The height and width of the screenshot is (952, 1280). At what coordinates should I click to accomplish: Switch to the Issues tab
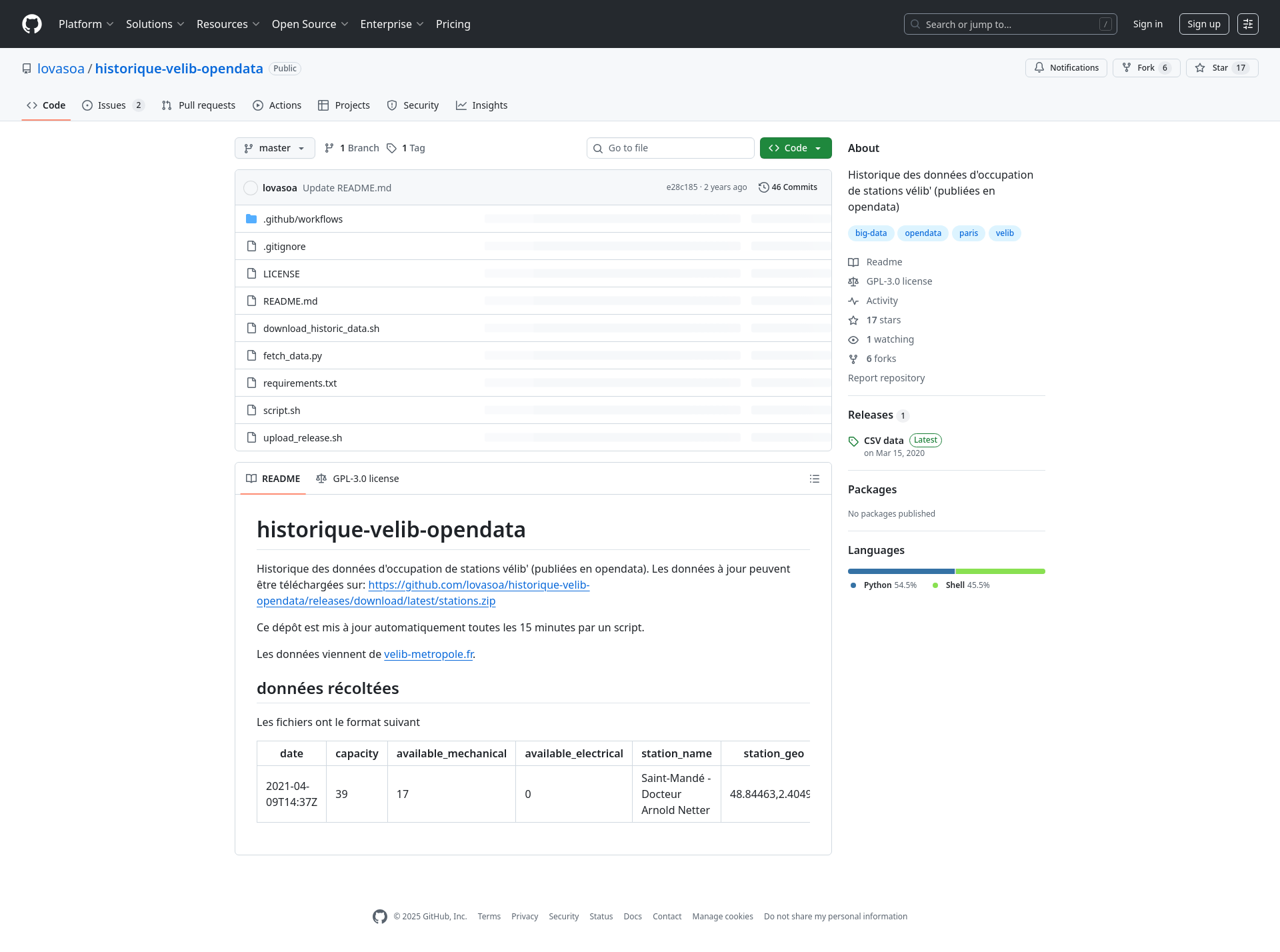(x=113, y=105)
